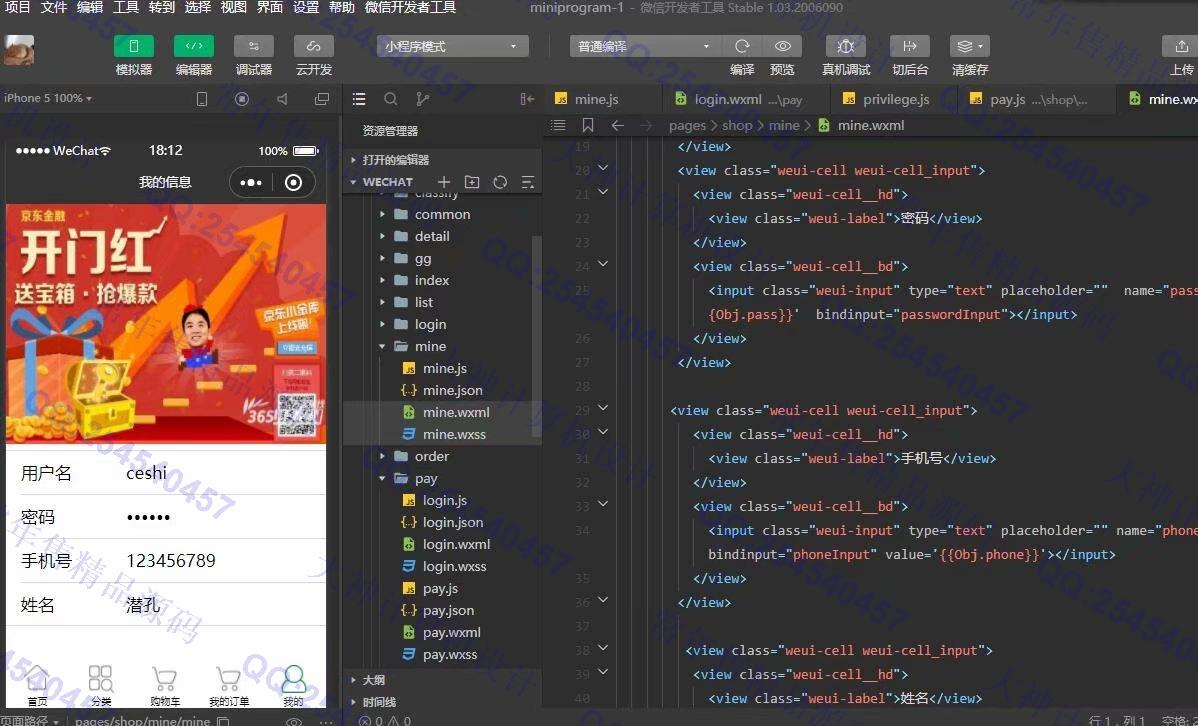The image size is (1198, 726).
Task: Open the mini program mode dropdown
Action: pyautogui.click(x=452, y=47)
